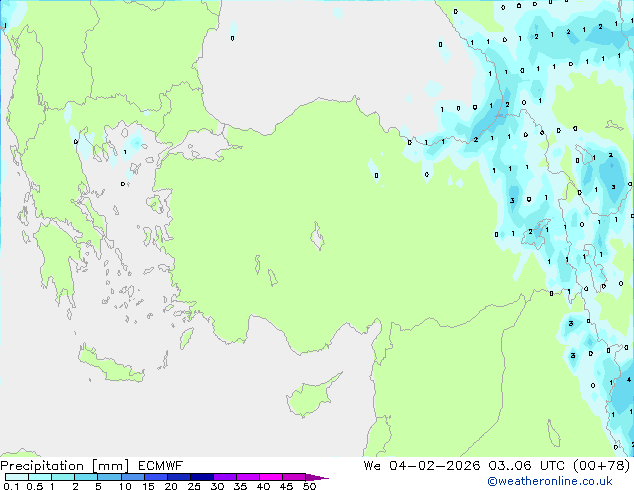This screenshot has height=490, width=634.
Task: Click the island of Cyprus on map
Action: point(311,396)
